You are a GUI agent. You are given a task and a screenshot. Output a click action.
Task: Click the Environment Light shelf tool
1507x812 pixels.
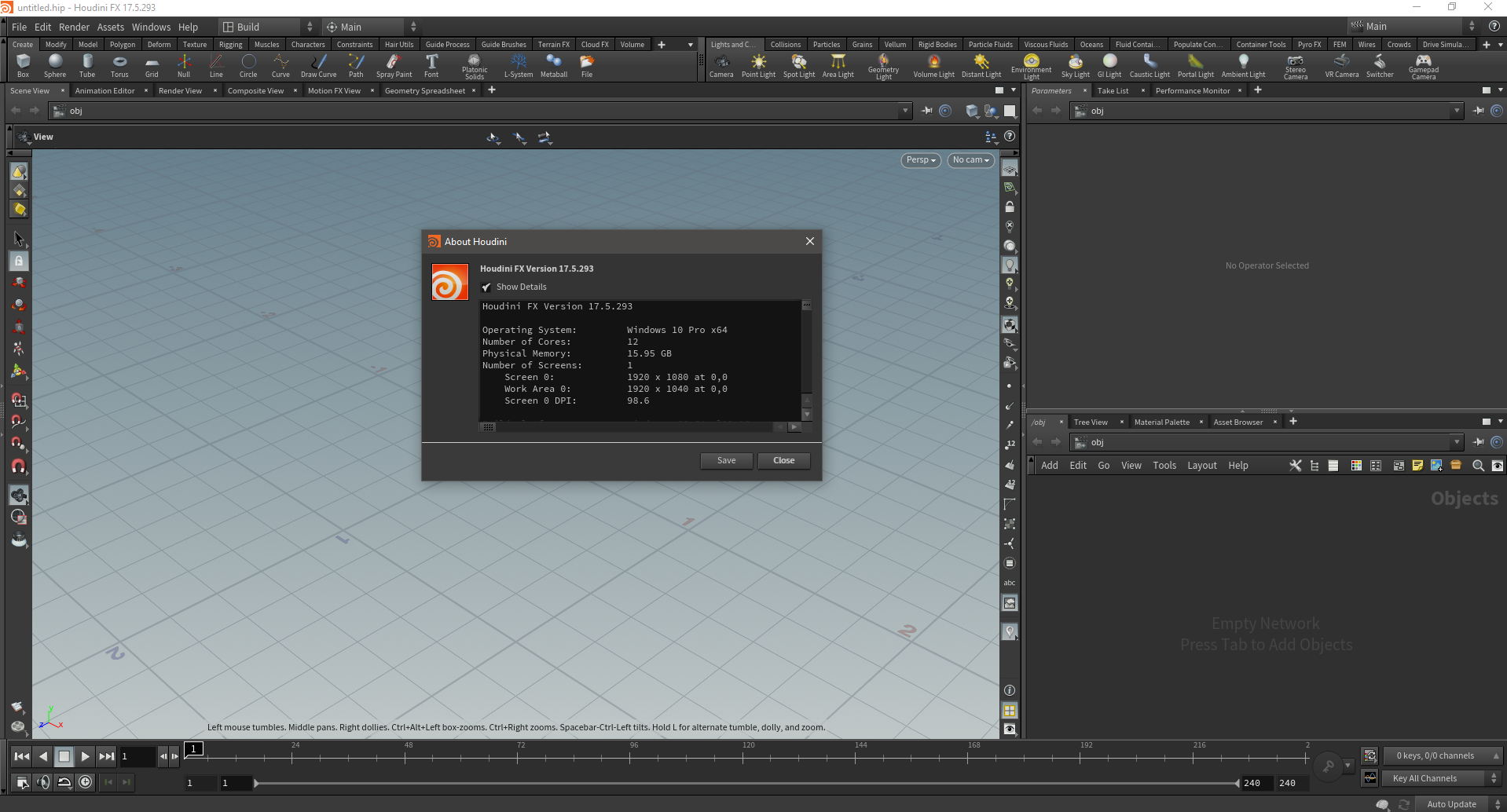coord(1031,65)
